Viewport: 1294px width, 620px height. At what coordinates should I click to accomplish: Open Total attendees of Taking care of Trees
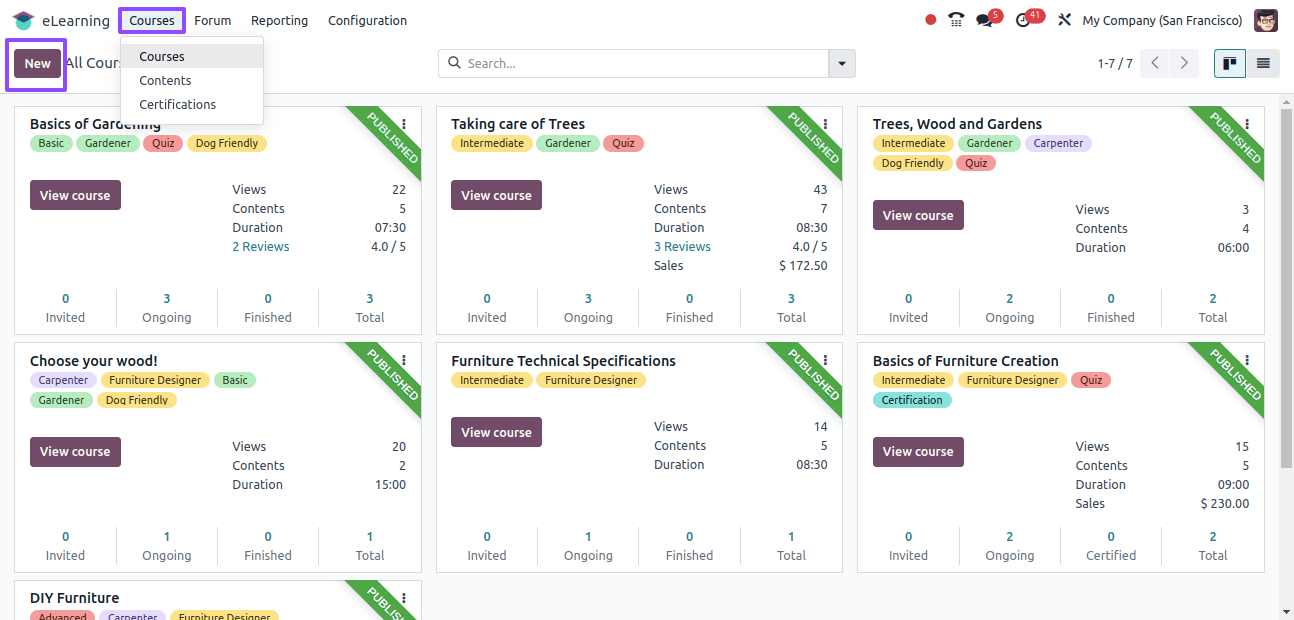pos(791,308)
